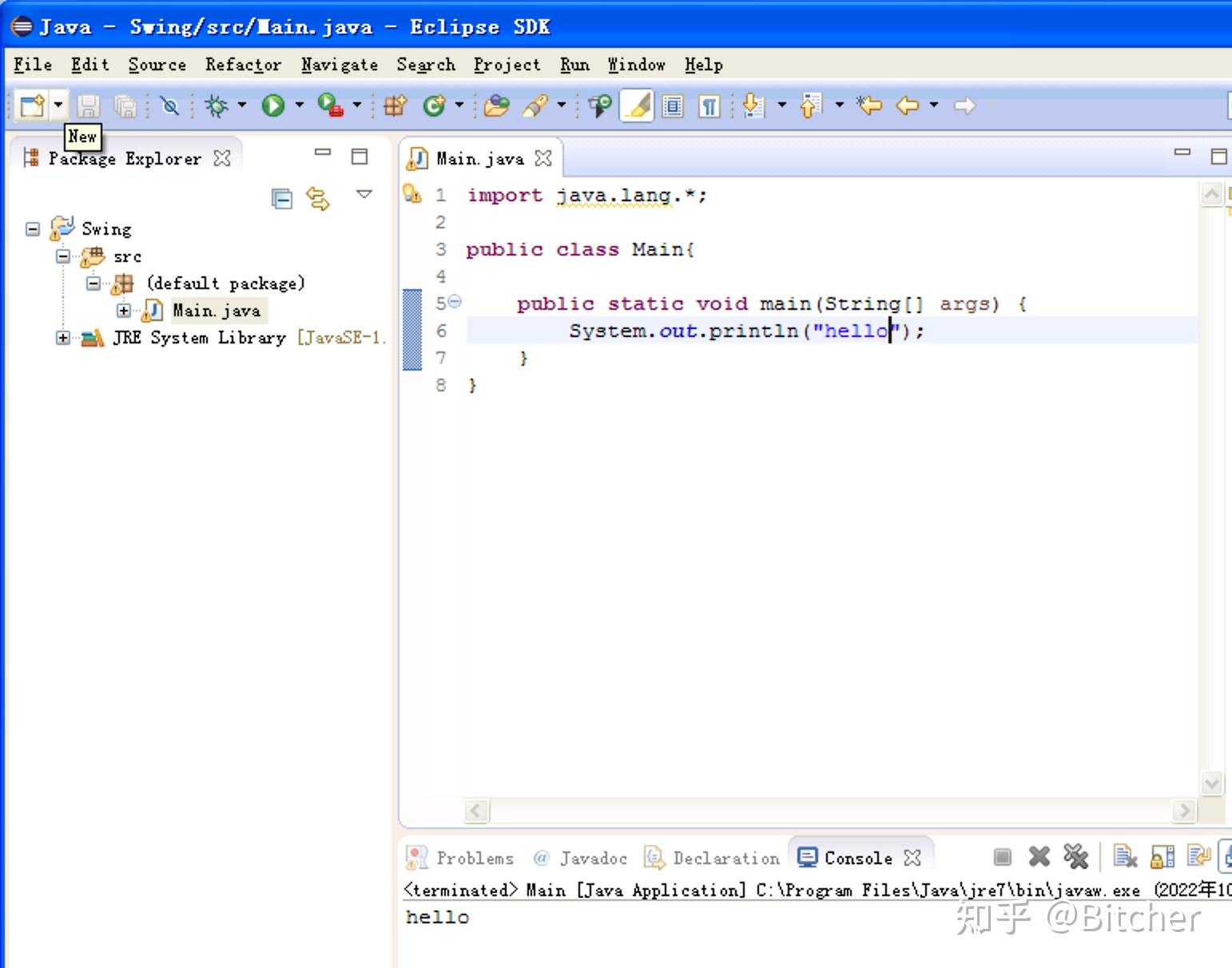1232x968 pixels.
Task: Collapse the main method fold marker
Action: pos(455,301)
